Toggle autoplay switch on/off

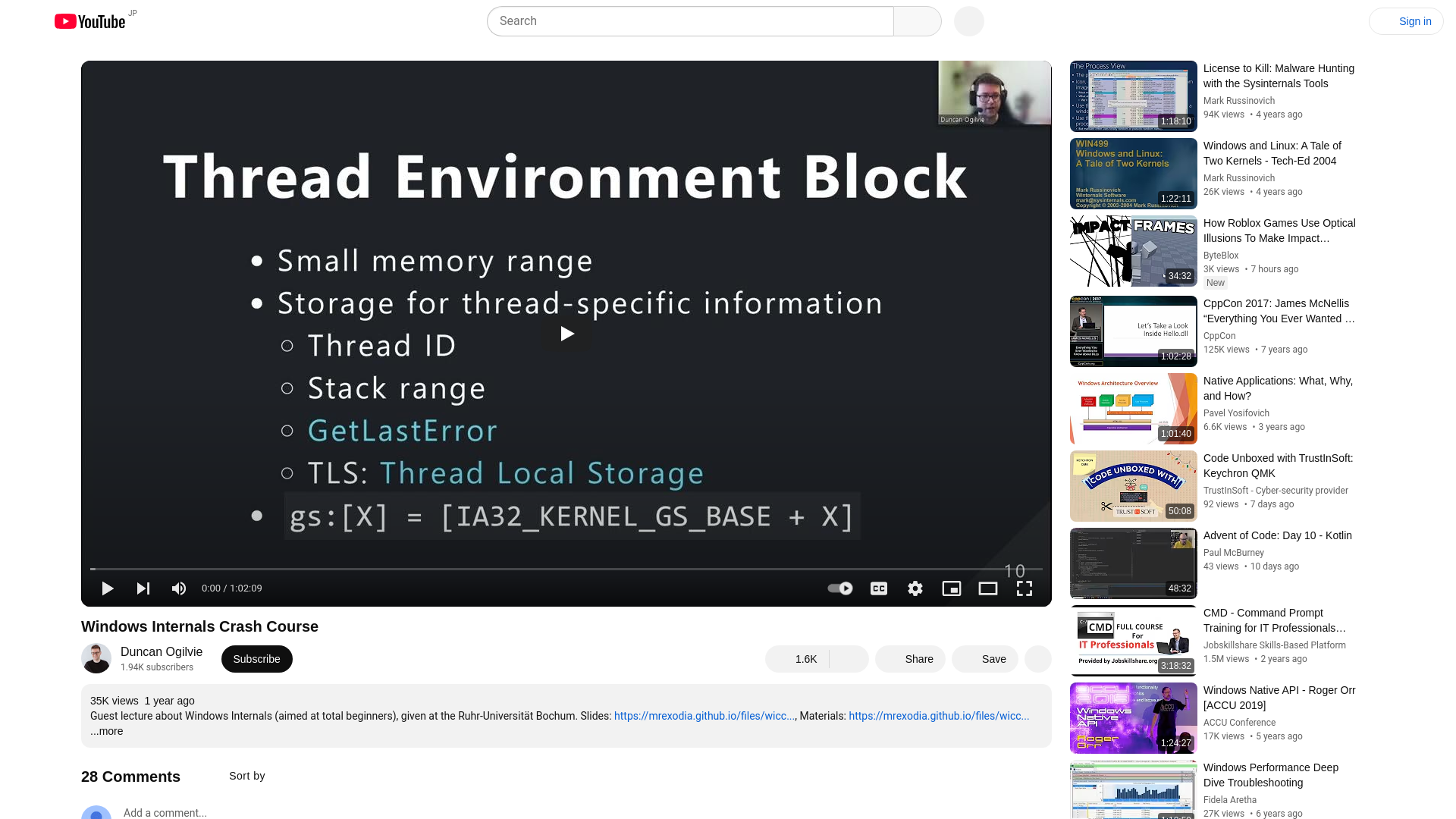(839, 588)
